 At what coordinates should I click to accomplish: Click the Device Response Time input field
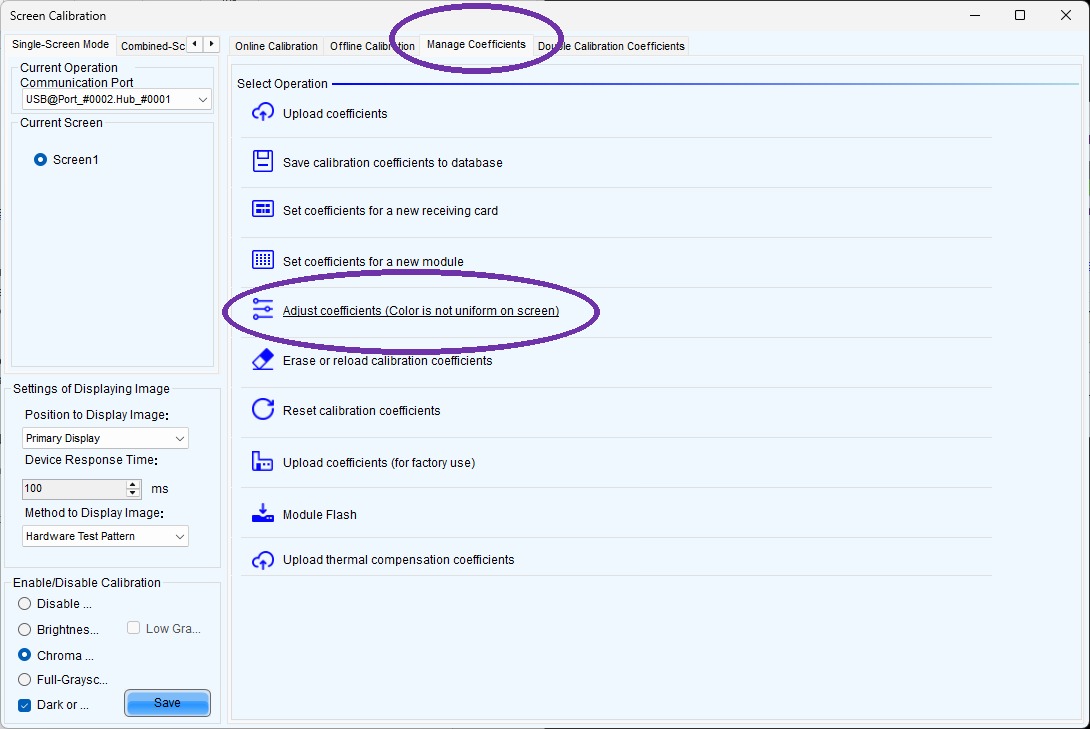(x=74, y=489)
